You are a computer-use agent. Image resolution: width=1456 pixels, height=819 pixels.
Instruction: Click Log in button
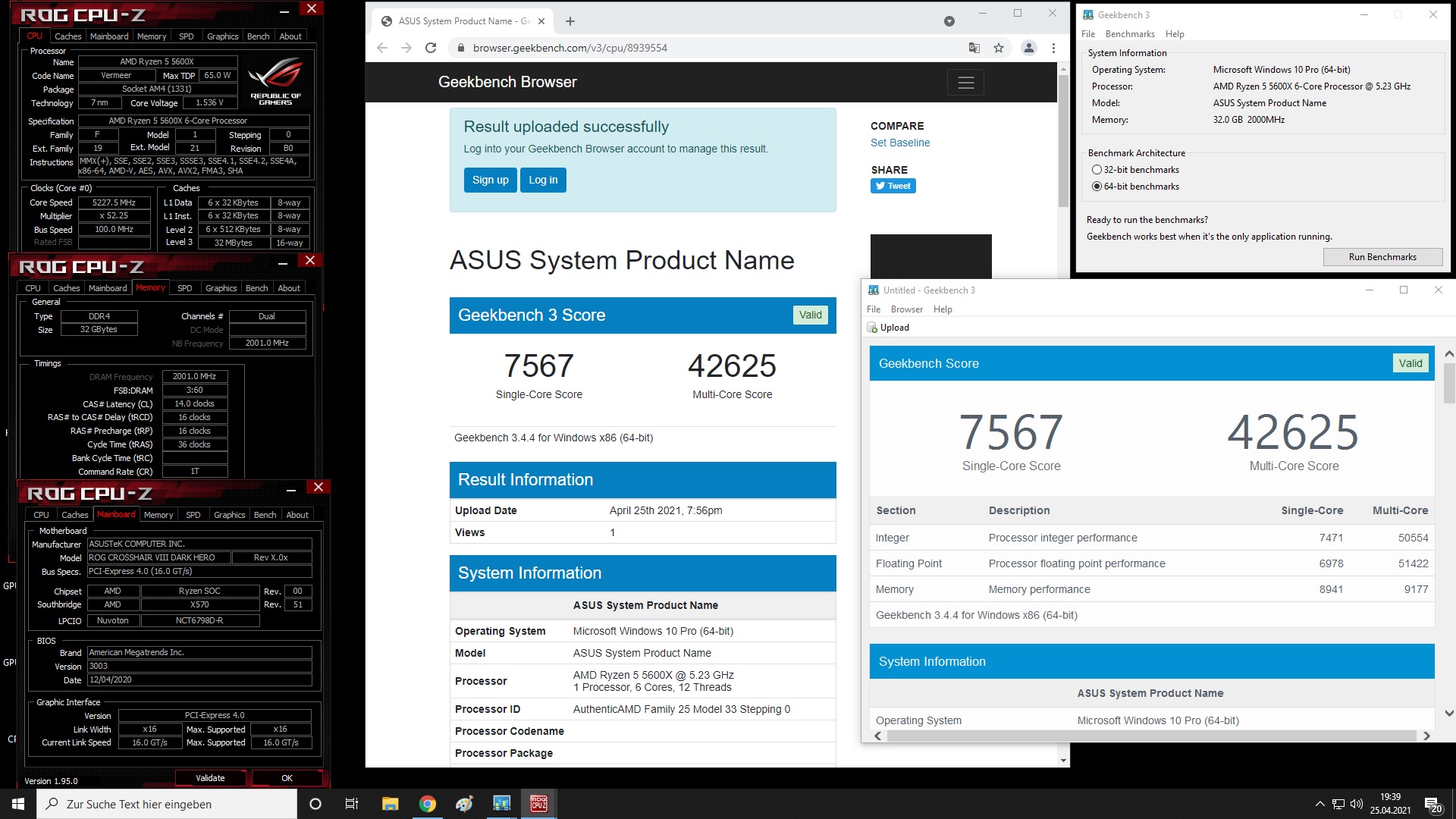tap(543, 180)
